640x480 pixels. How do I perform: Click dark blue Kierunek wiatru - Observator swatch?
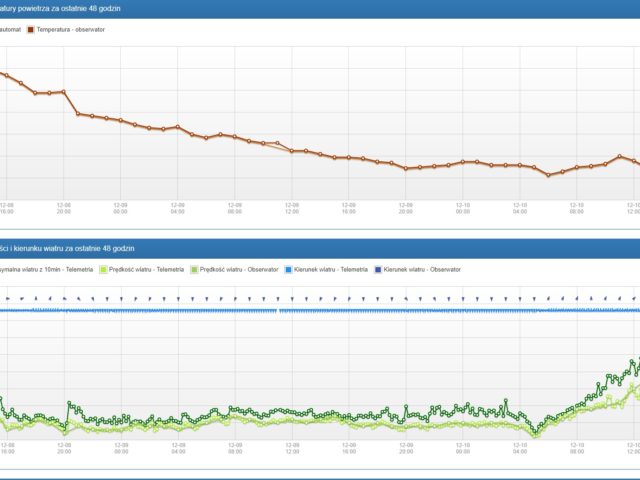375,269
